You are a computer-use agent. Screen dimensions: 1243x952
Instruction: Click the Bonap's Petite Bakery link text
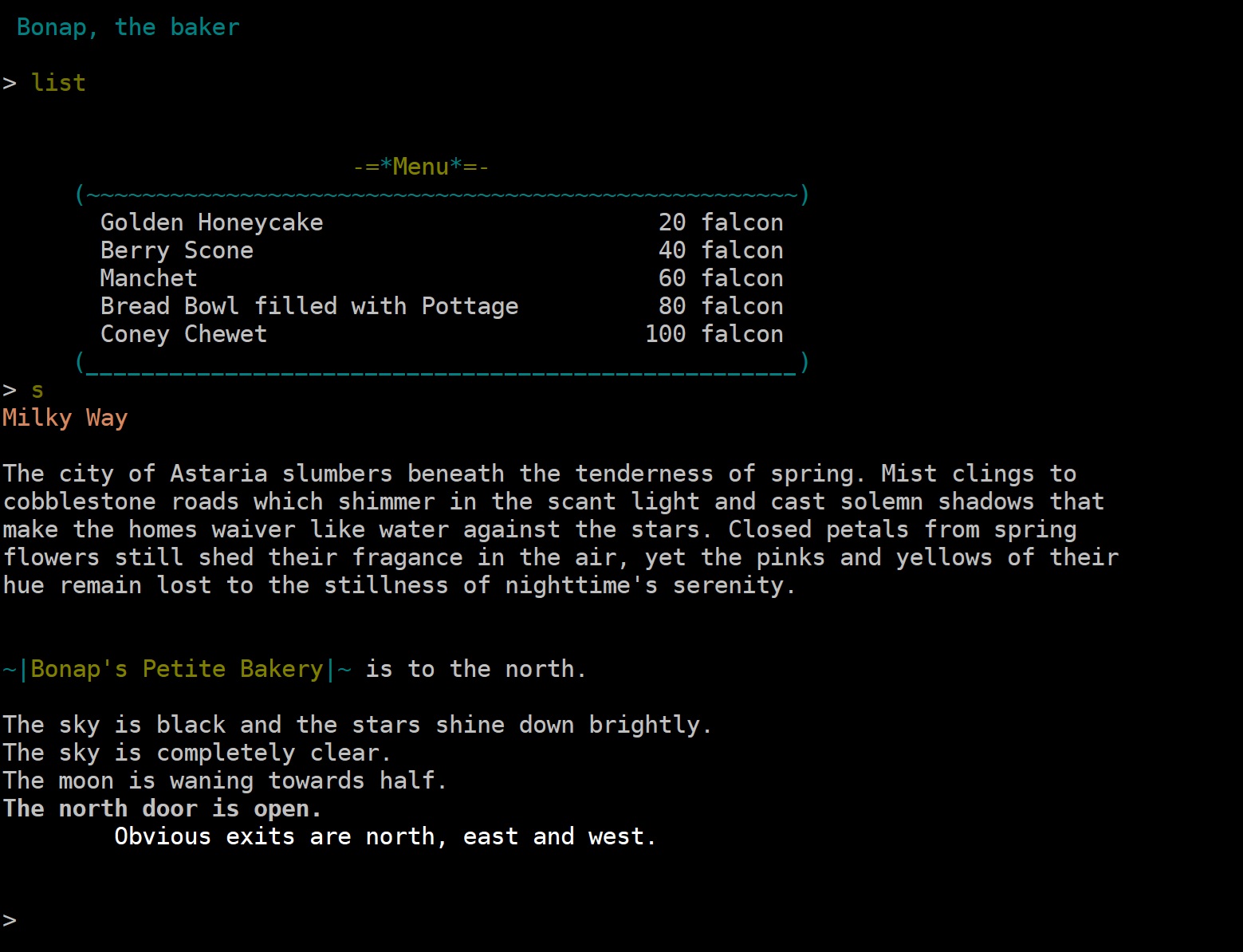[x=177, y=669]
